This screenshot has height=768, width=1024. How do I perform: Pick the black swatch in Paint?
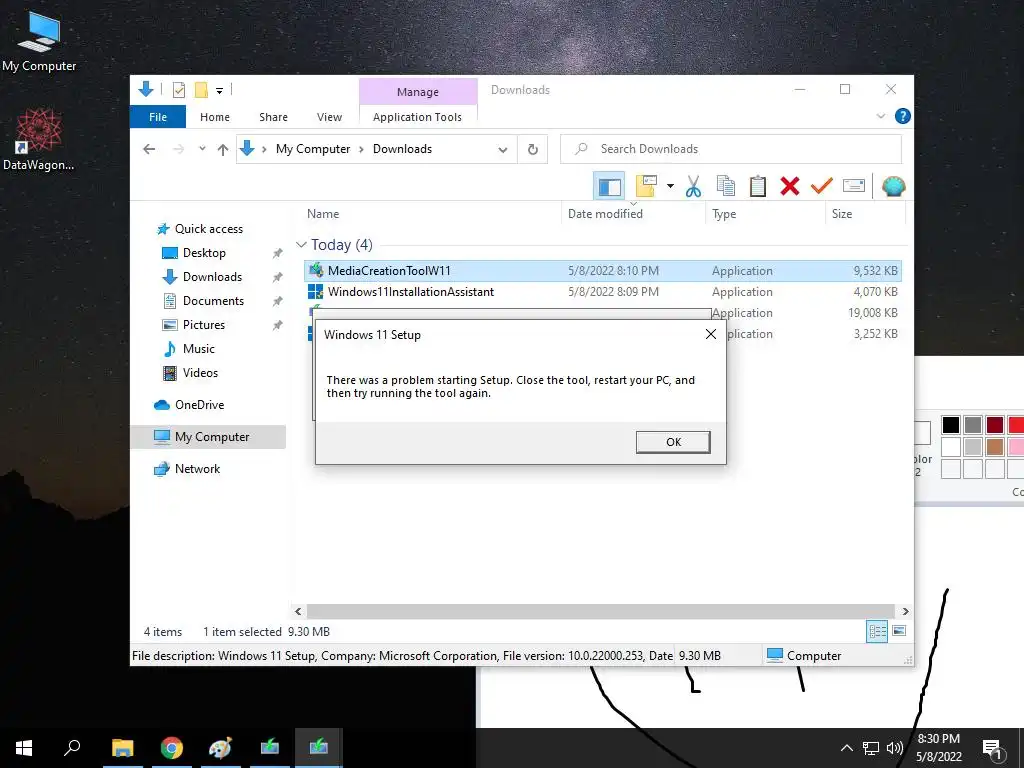coord(951,425)
